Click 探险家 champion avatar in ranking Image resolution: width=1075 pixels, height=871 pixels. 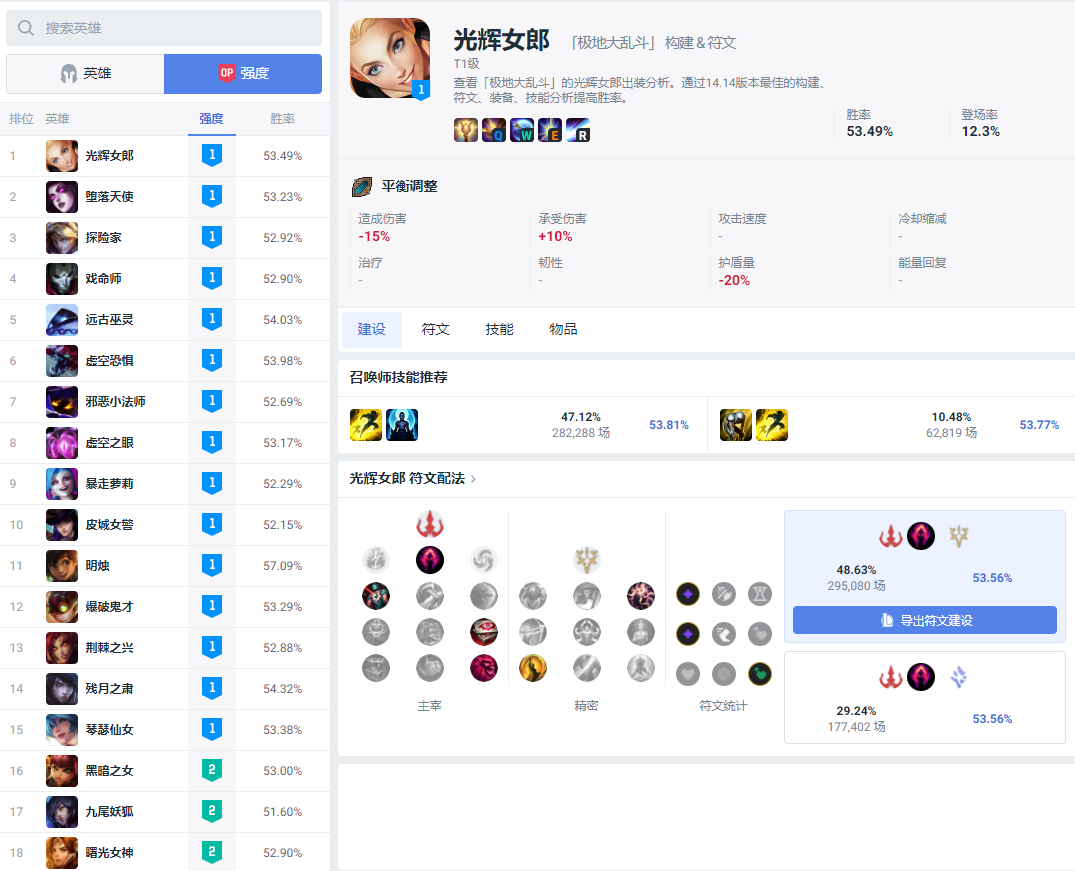coord(62,238)
